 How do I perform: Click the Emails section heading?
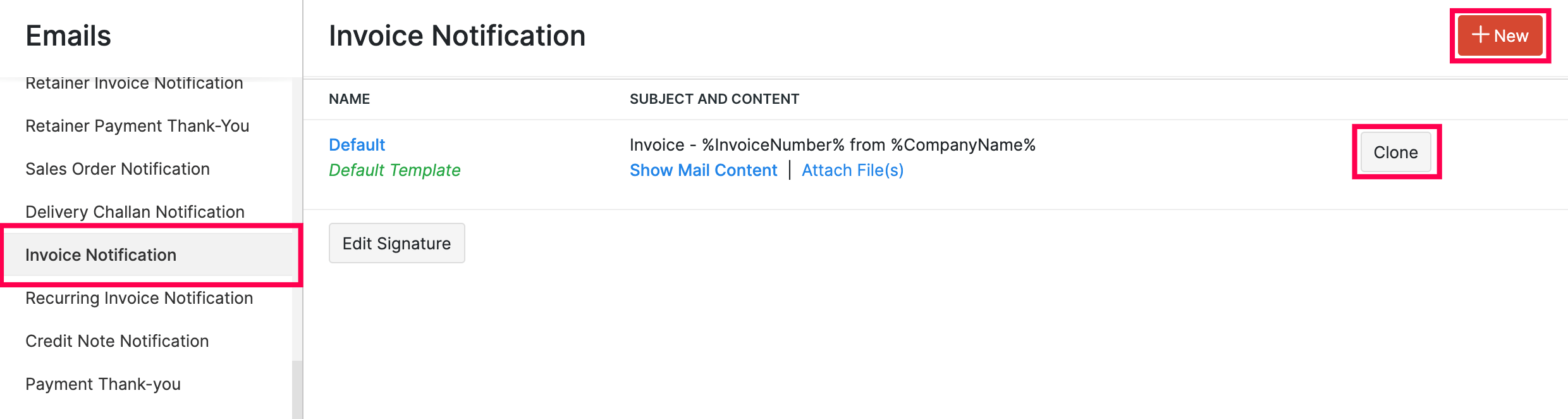click(67, 36)
